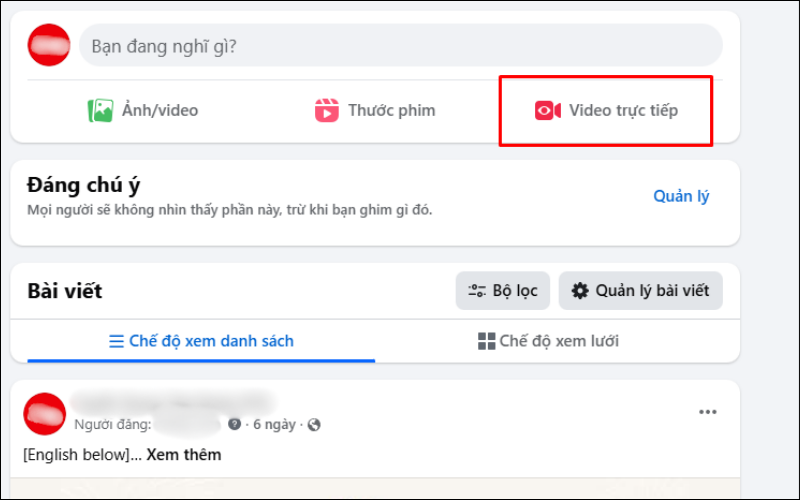The image size is (800, 500).
Task: Click the "[English below]..." post text
Action: [x=83, y=455]
